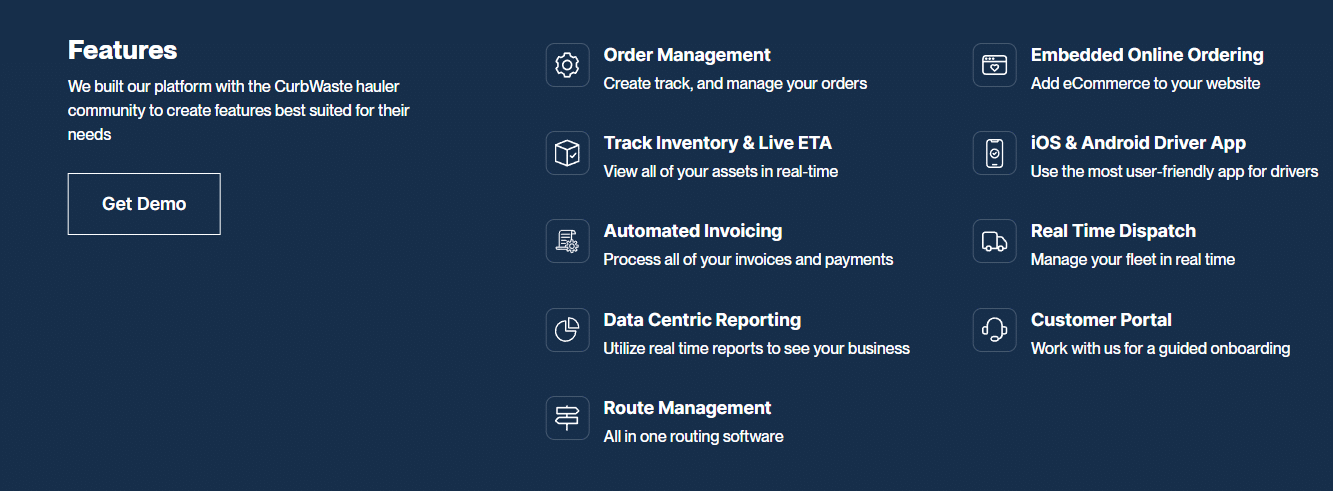Click the Embedded Online Ordering heading
Screen dimensions: 1333x491
coord(1147,55)
